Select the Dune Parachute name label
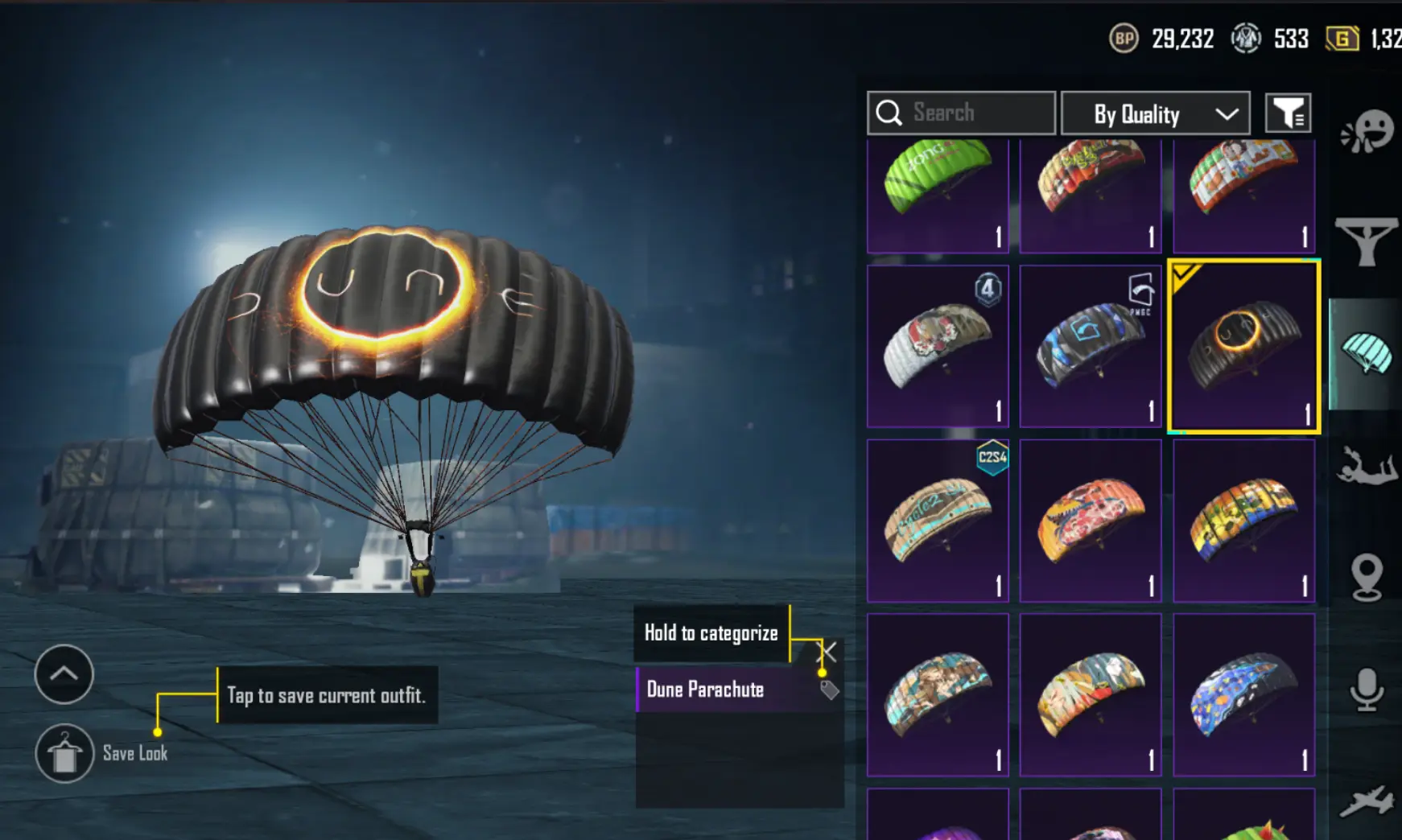 [x=705, y=690]
